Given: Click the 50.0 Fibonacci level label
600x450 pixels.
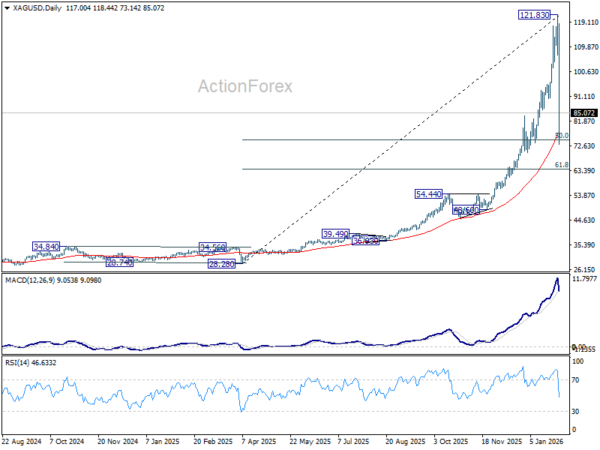Looking at the screenshot, I should 562,135.
